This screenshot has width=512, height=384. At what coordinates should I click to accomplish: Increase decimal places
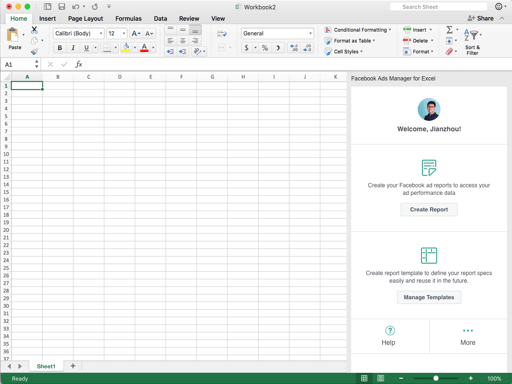294,48
